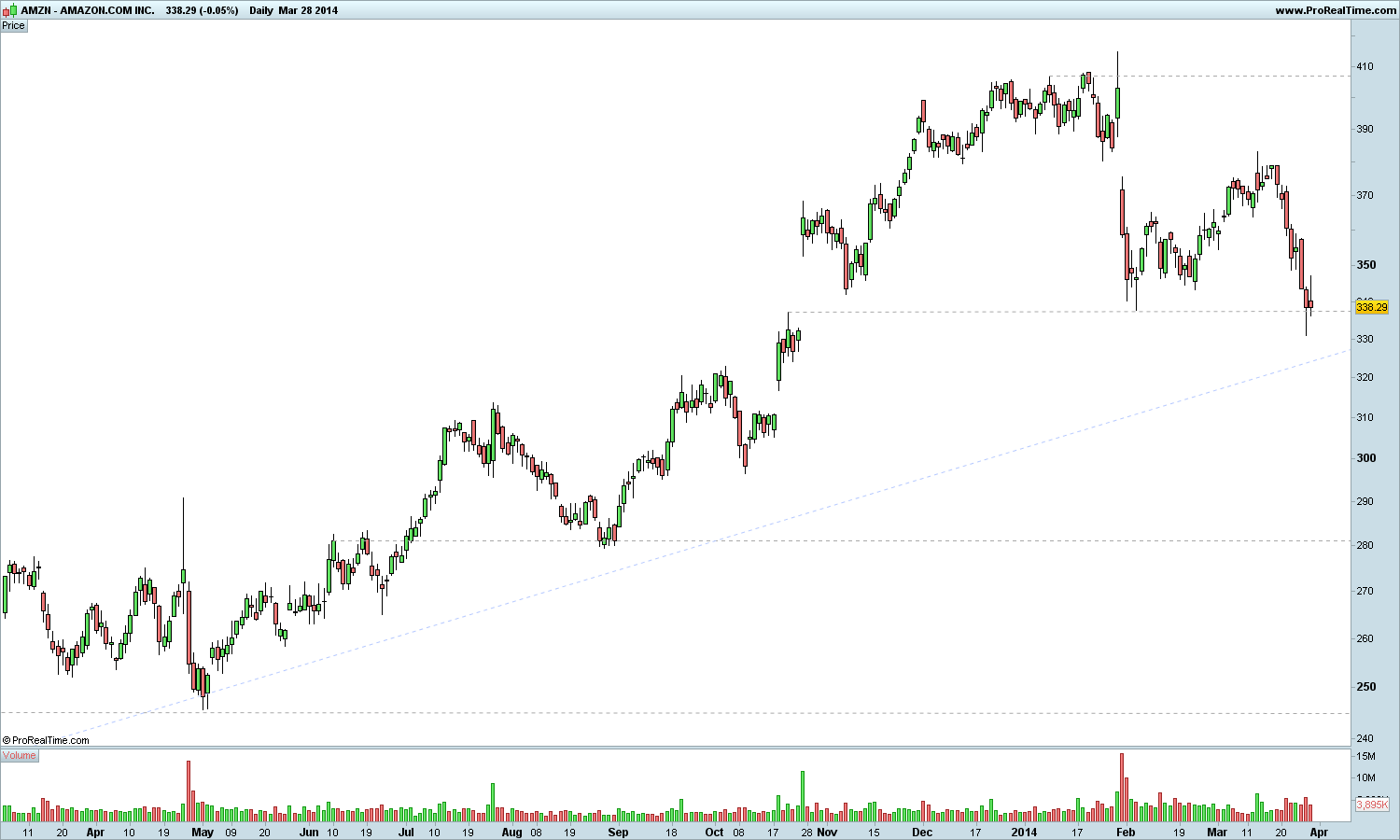Click the Oct label on date axis
Image resolution: width=1400 pixels, height=840 pixels.
click(x=714, y=832)
